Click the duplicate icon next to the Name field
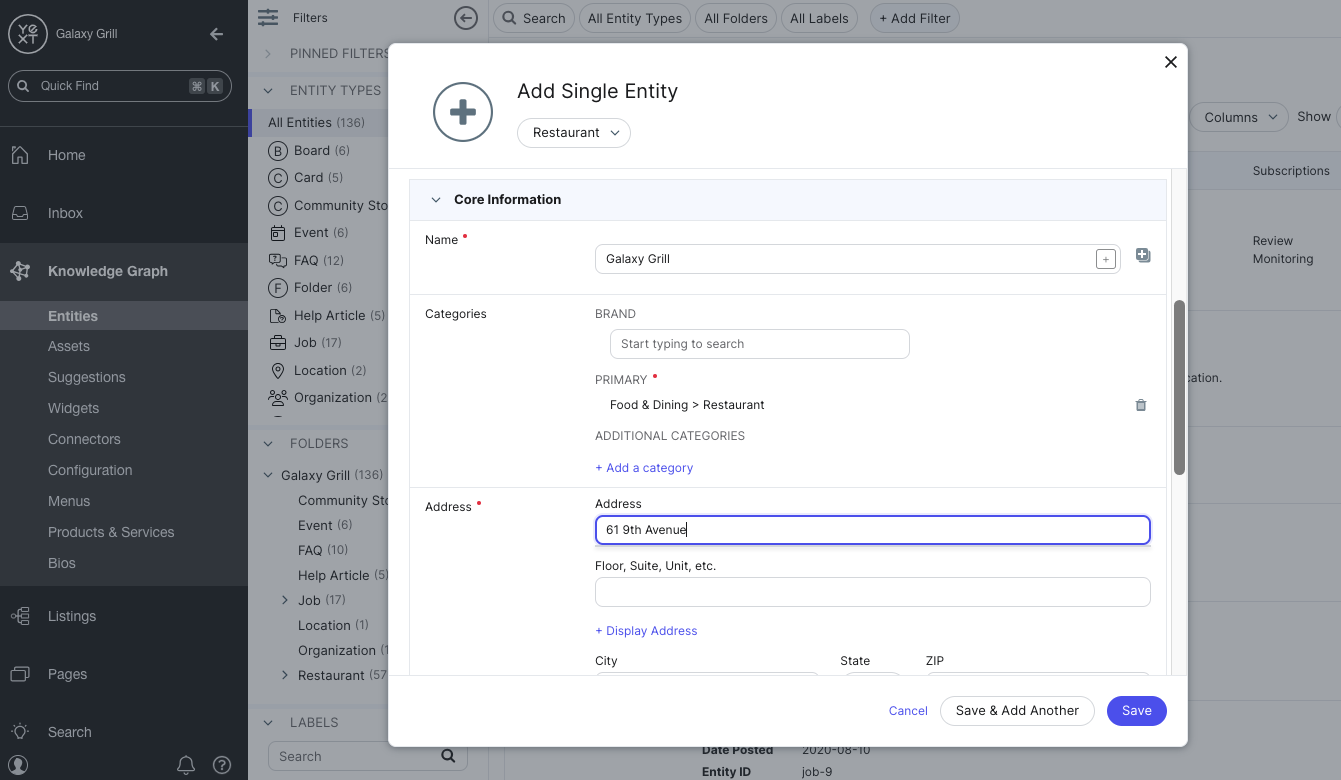Image resolution: width=1341 pixels, height=780 pixels. pos(1143,255)
